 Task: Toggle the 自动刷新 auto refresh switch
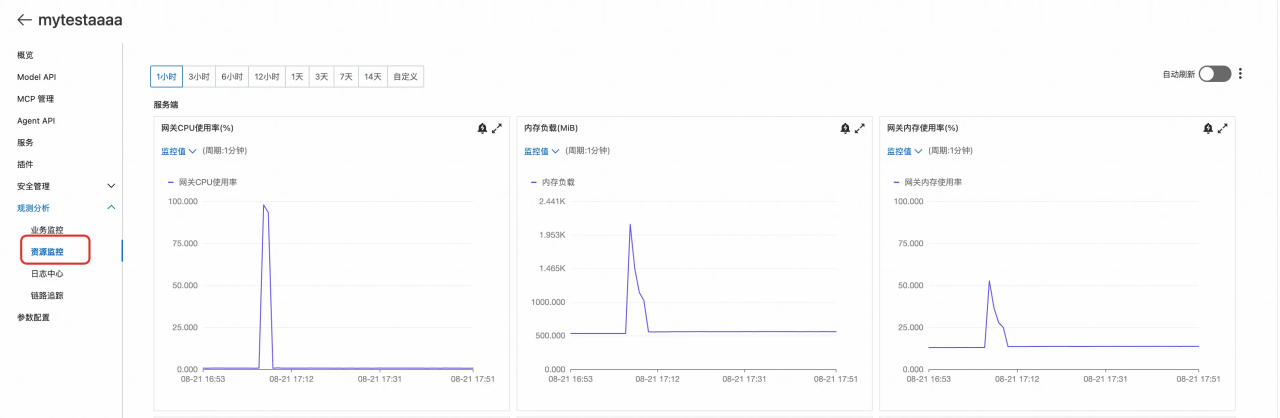pos(1214,74)
